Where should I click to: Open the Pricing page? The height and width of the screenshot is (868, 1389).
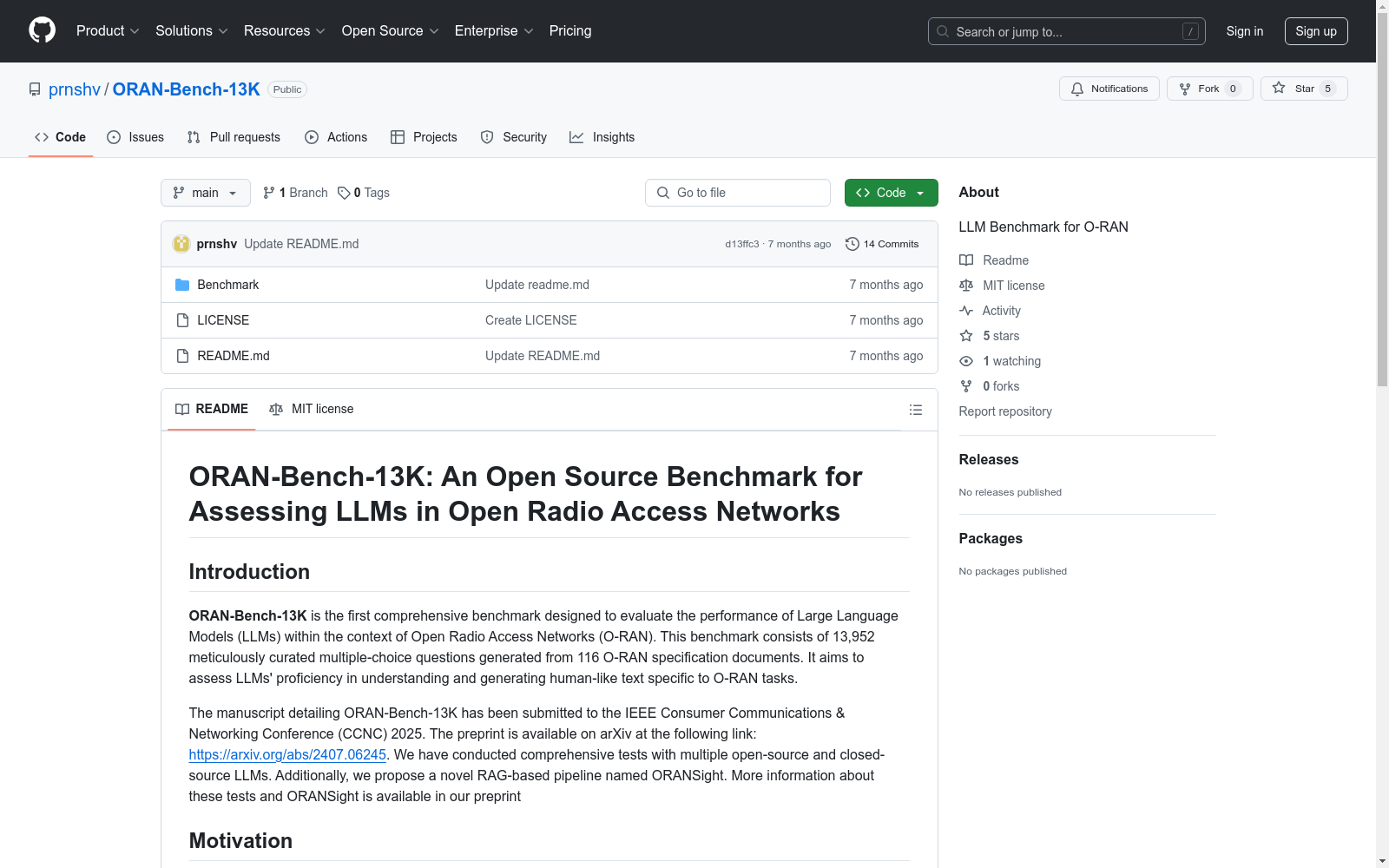point(570,30)
